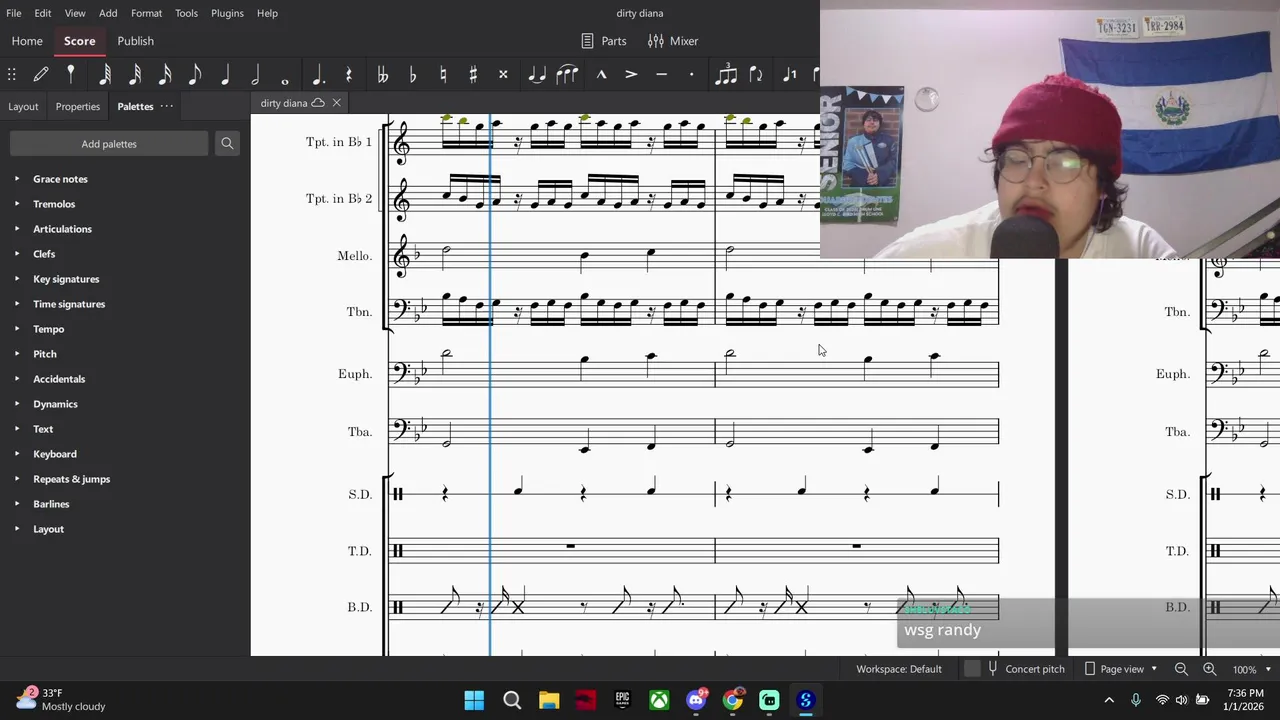Select the half note duration
1280x720 pixels.
(255, 75)
